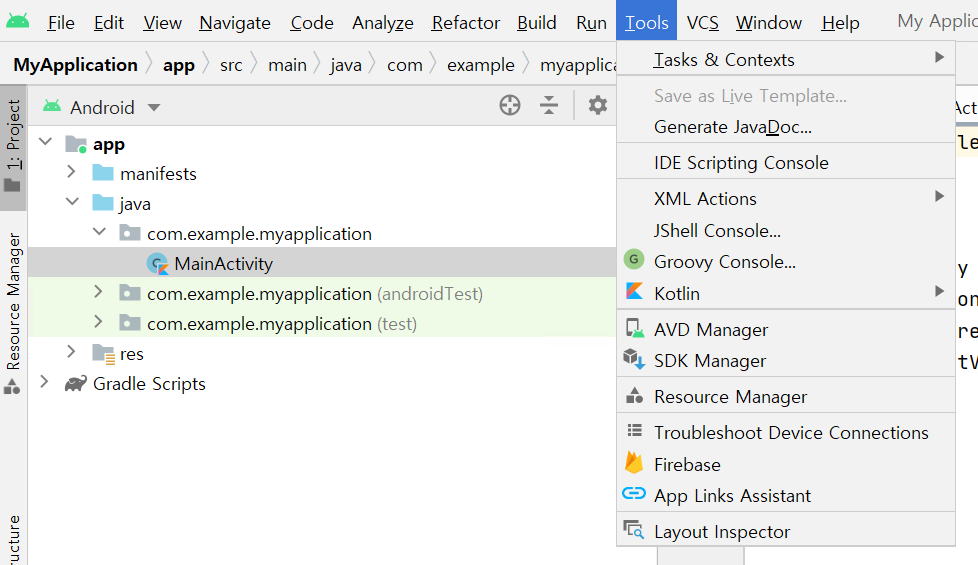Click the Firebase flame icon

634,463
